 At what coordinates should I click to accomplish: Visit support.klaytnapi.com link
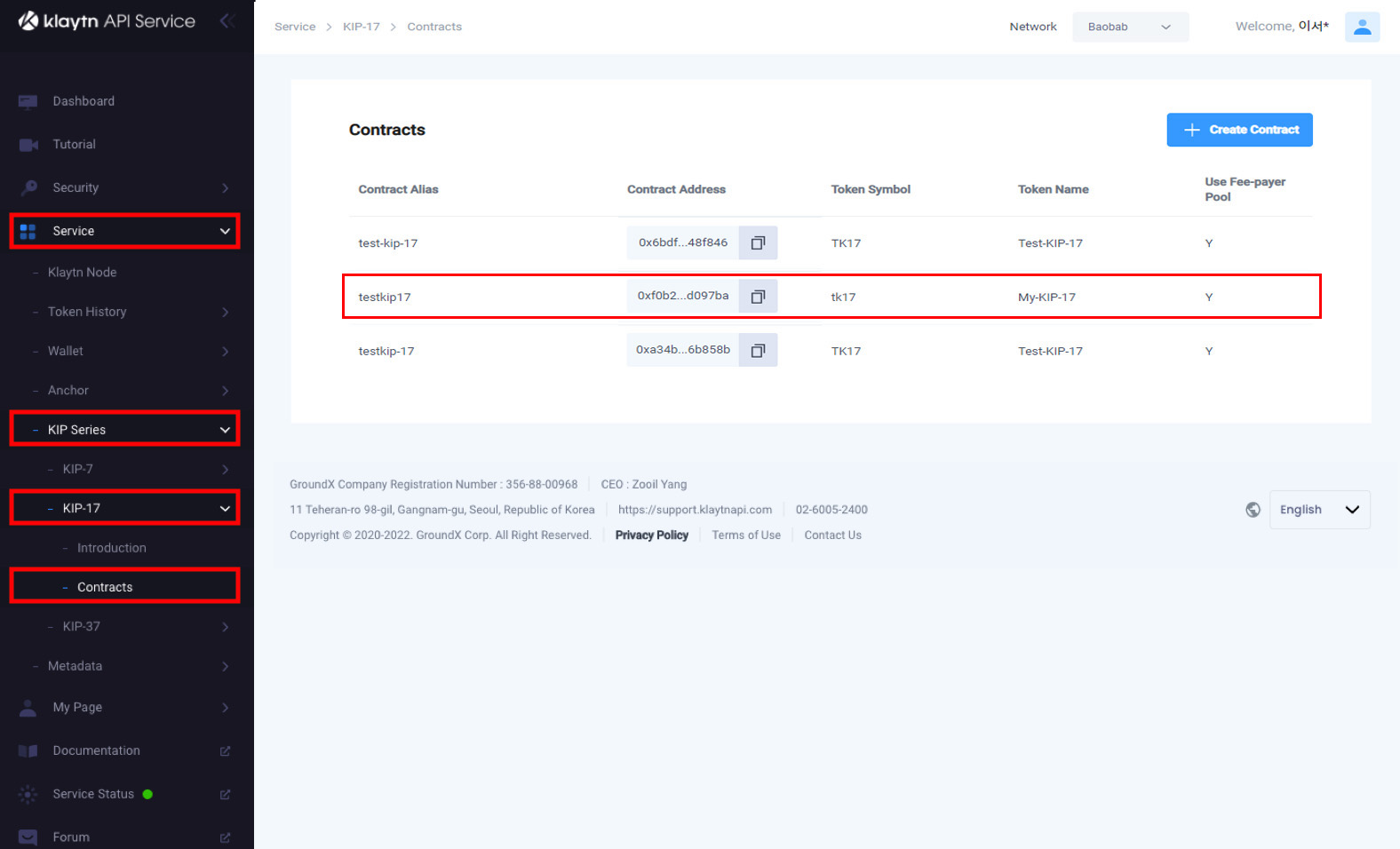coord(695,510)
